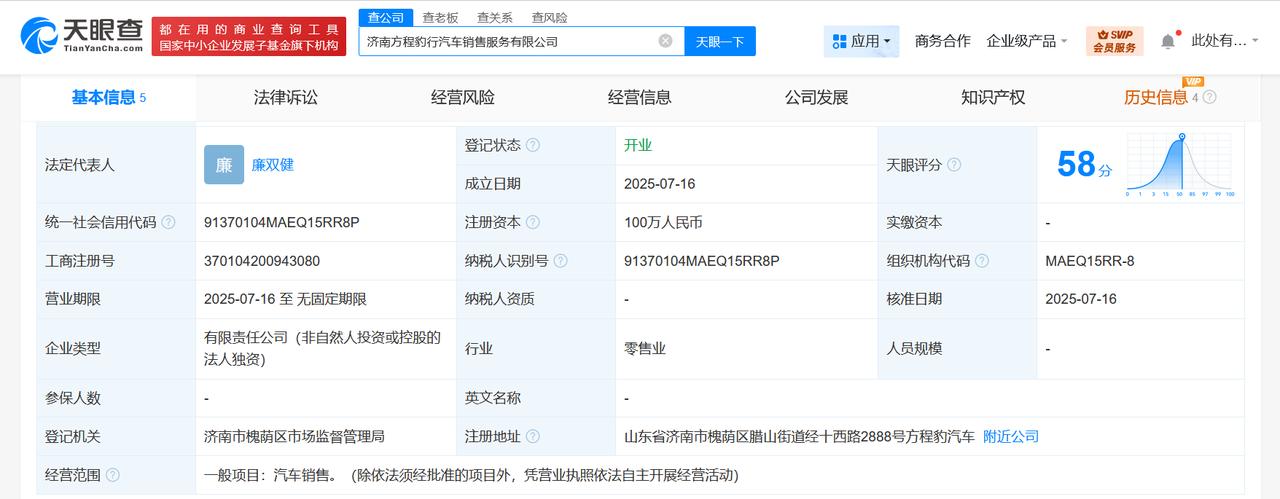Image resolution: width=1280 pixels, height=499 pixels.
Task: Open the help icon beside 组织机构代码
Action: [x=982, y=261]
